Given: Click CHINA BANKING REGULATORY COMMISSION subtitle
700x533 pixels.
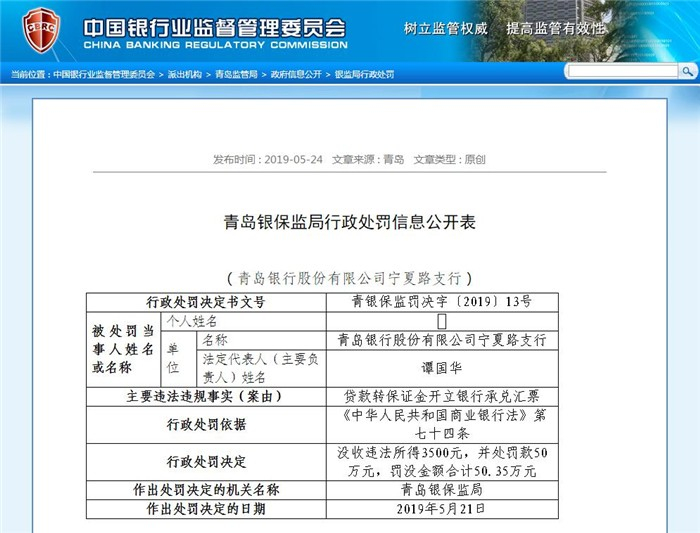Looking at the screenshot, I should coord(215,45).
